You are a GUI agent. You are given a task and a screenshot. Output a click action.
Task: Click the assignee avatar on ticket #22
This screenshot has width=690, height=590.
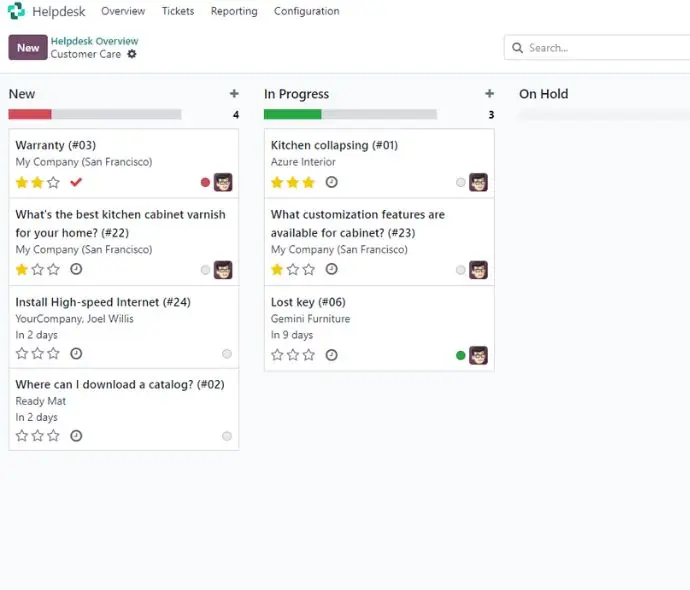tap(223, 270)
